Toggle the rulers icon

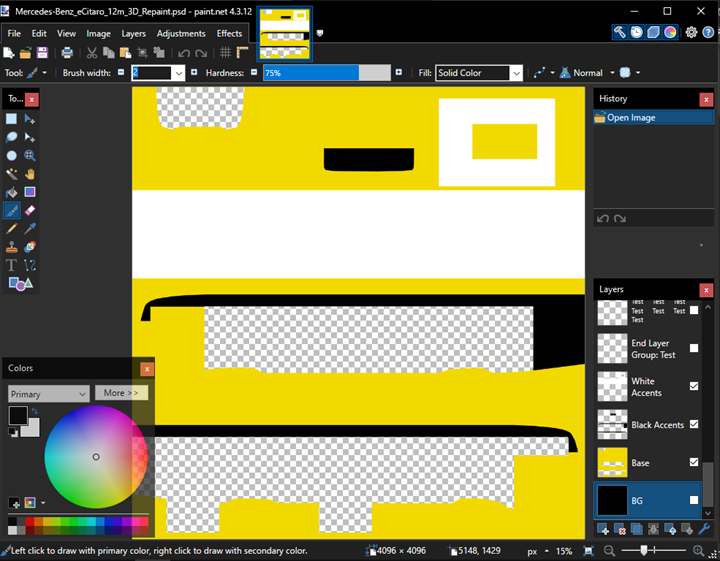coord(242,53)
